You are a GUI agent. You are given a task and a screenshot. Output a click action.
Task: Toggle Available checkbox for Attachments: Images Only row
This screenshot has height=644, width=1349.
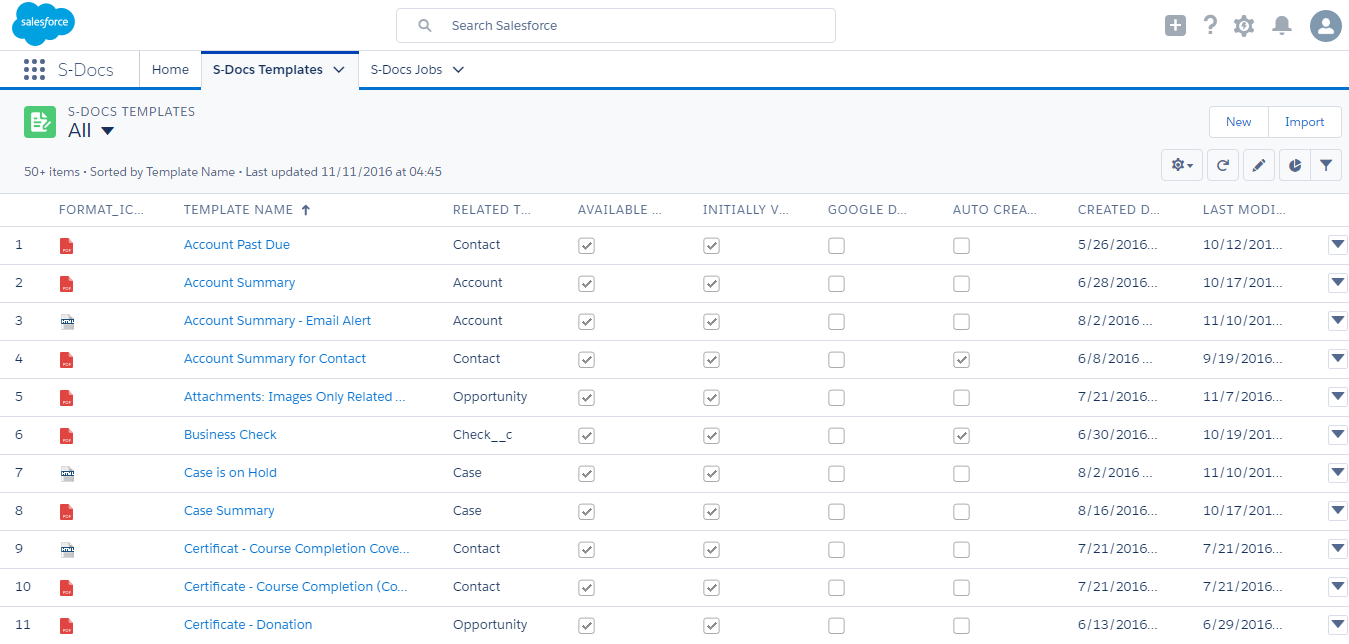[587, 398]
